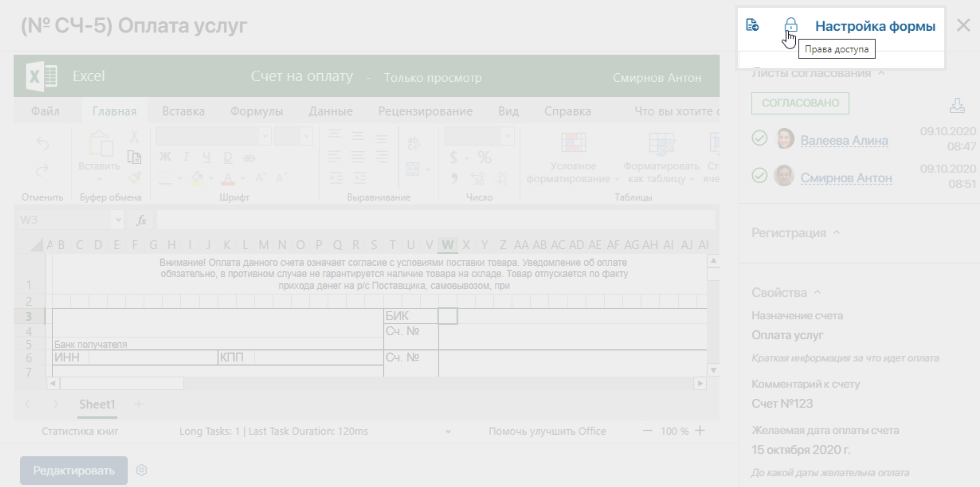This screenshot has height=487, width=980.
Task: Click the access rights lock icon
Action: coord(791,26)
